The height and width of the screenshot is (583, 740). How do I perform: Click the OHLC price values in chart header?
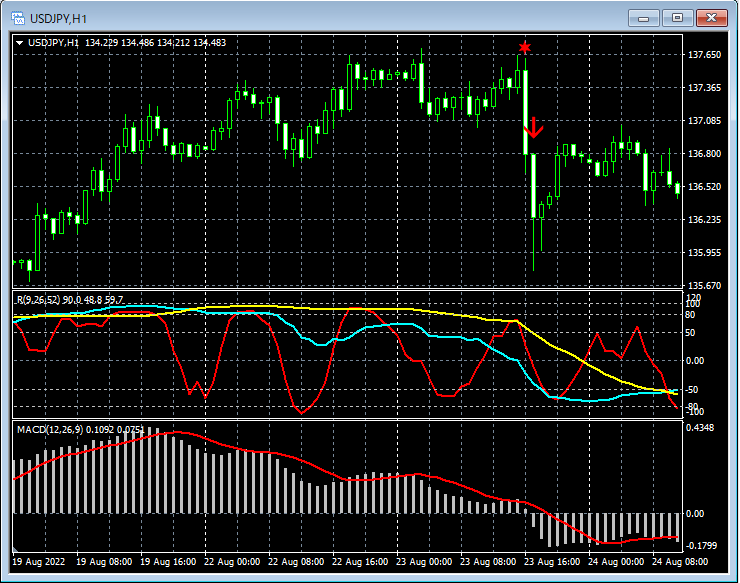155,42
